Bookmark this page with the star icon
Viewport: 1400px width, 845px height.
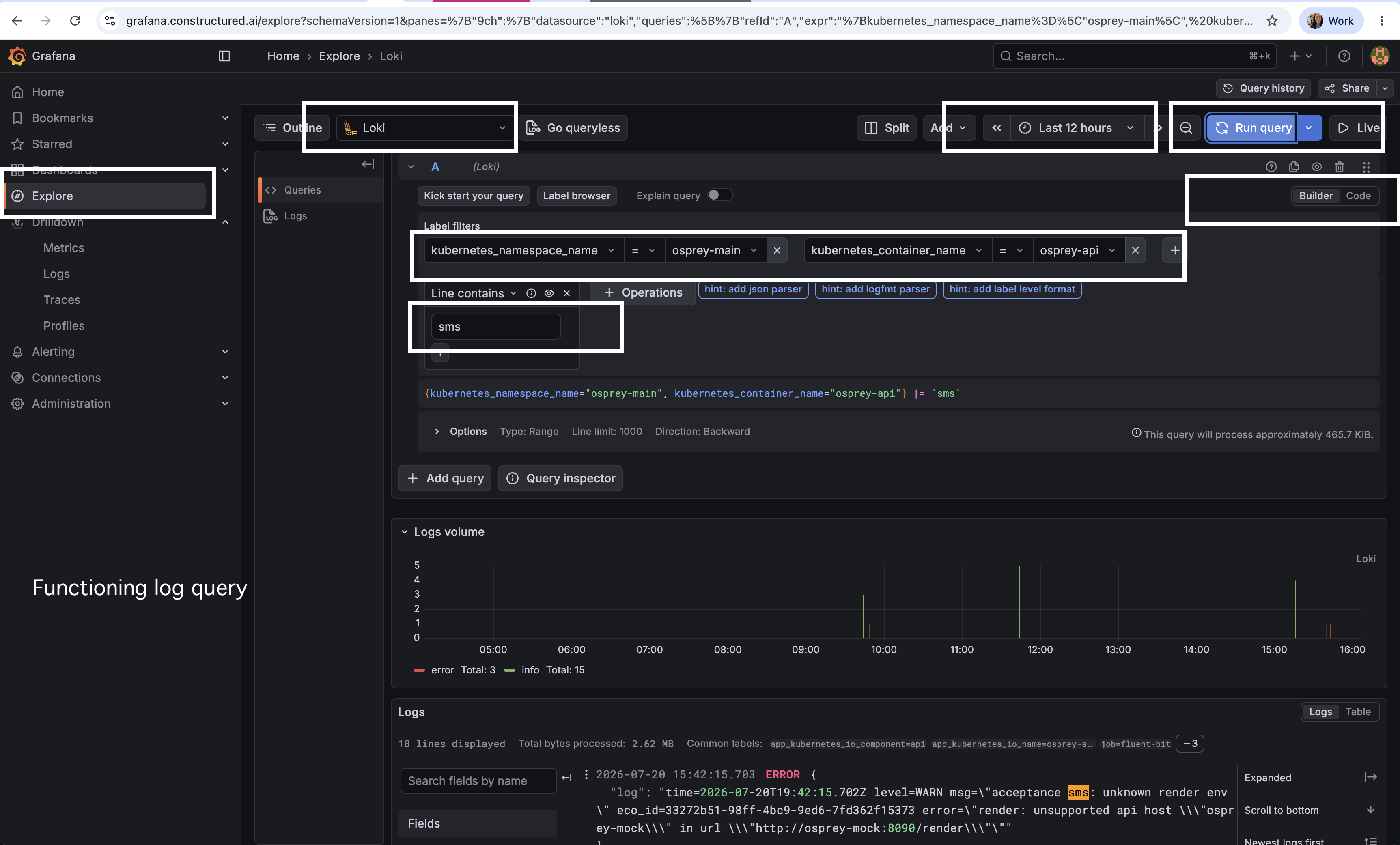(x=1272, y=20)
